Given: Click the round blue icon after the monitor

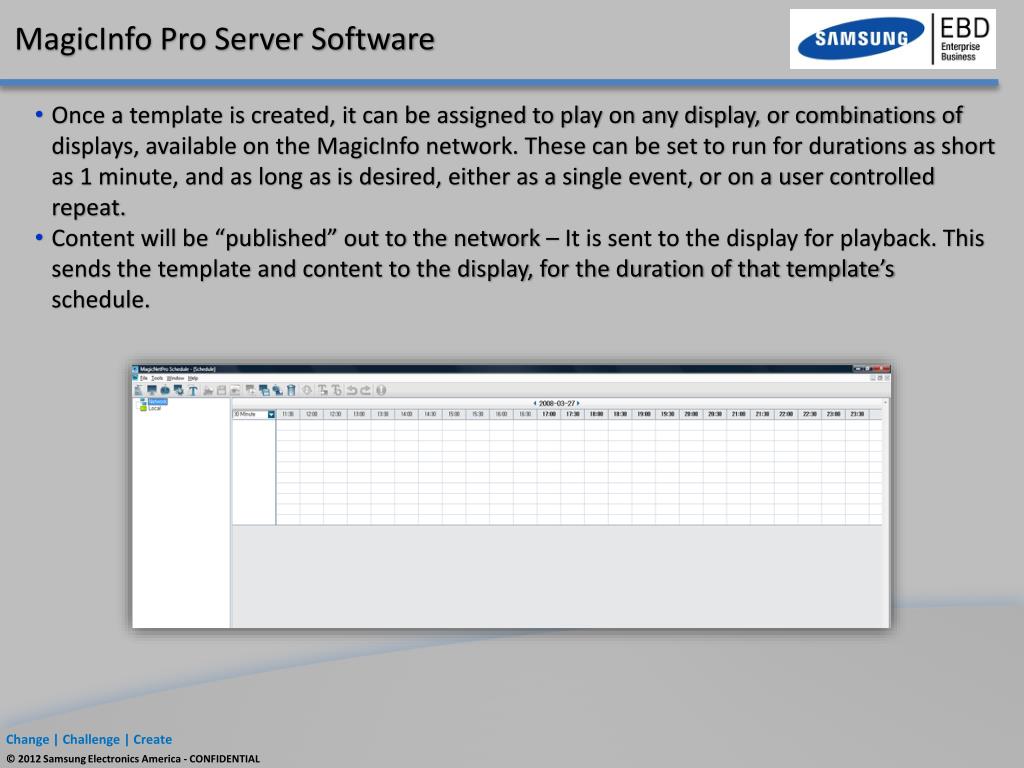Looking at the screenshot, I should (x=165, y=390).
